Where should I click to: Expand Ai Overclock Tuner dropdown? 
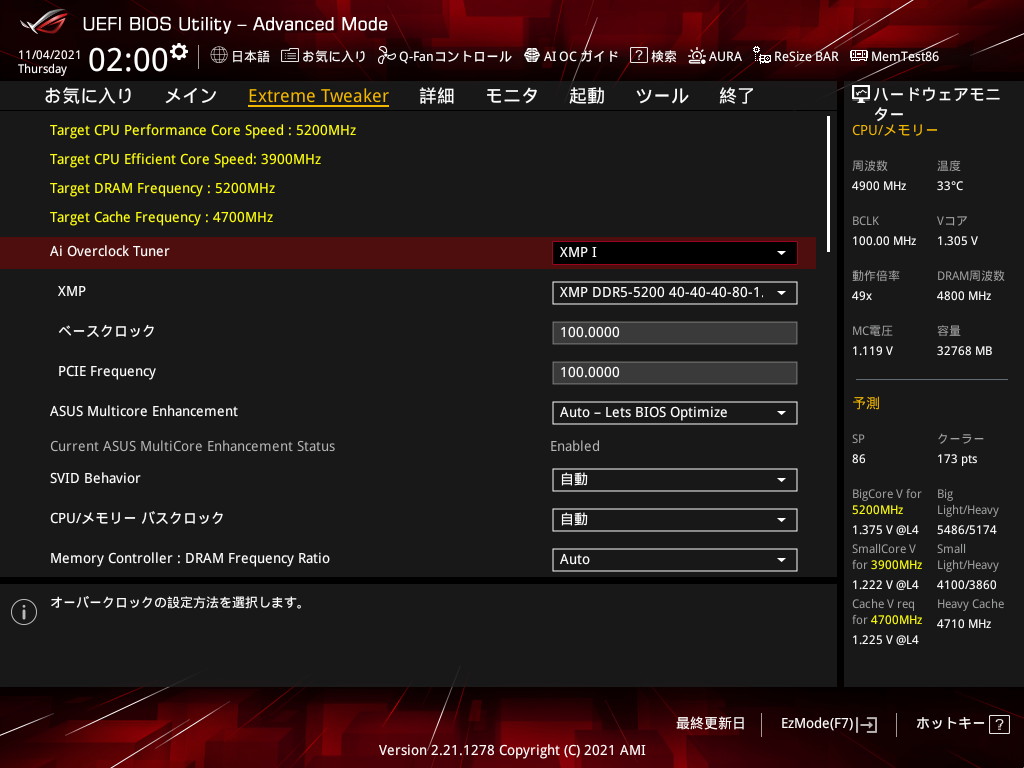674,253
